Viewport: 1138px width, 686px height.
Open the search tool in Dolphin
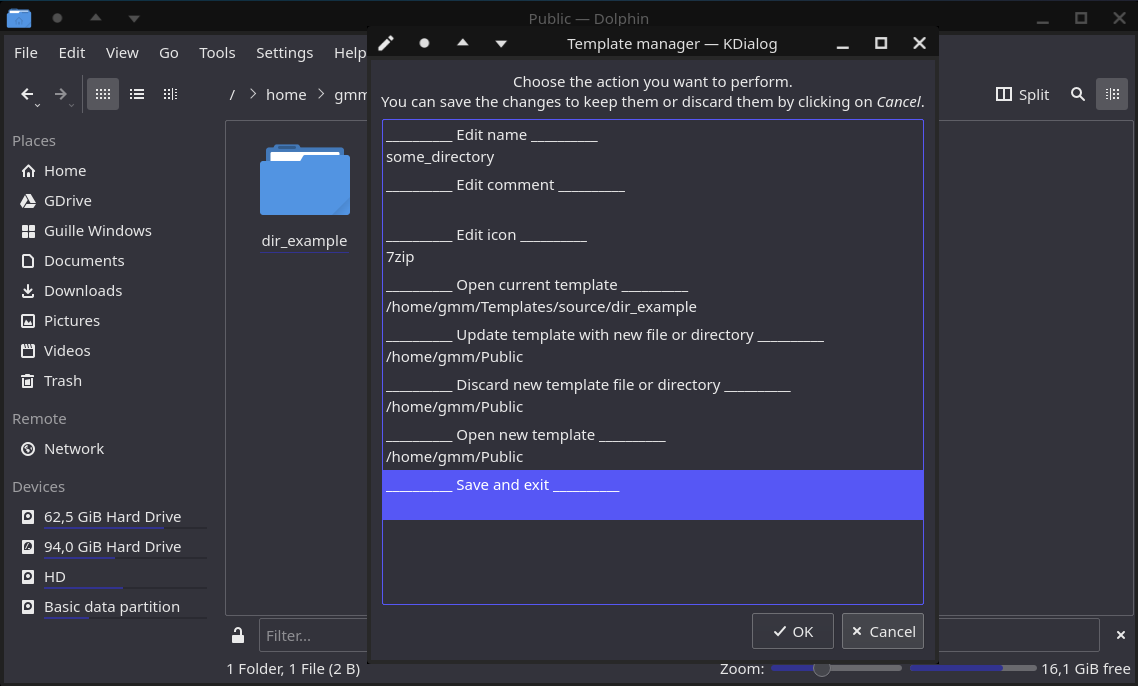1078,94
